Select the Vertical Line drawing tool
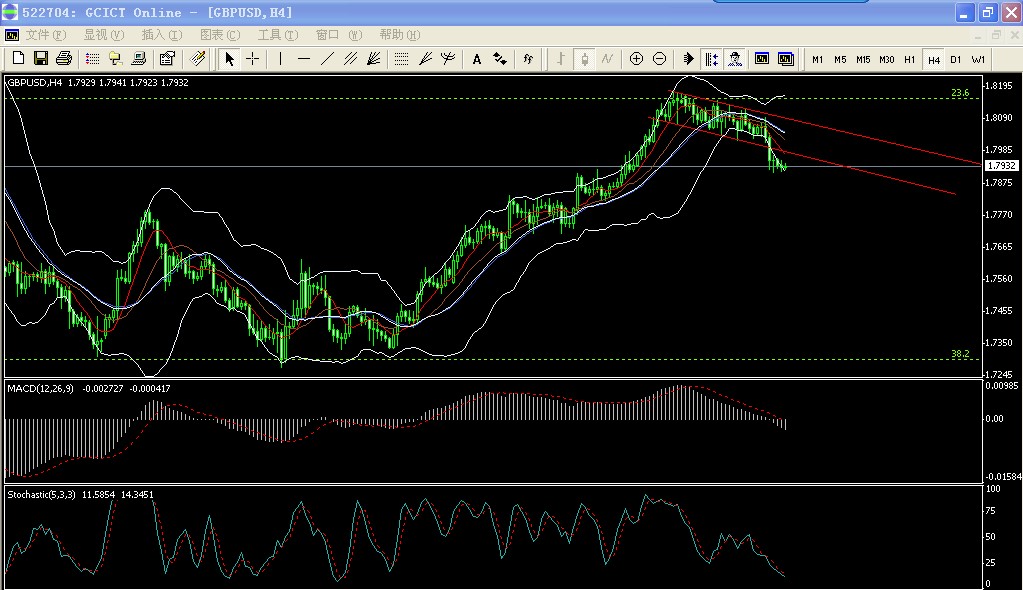 point(281,59)
